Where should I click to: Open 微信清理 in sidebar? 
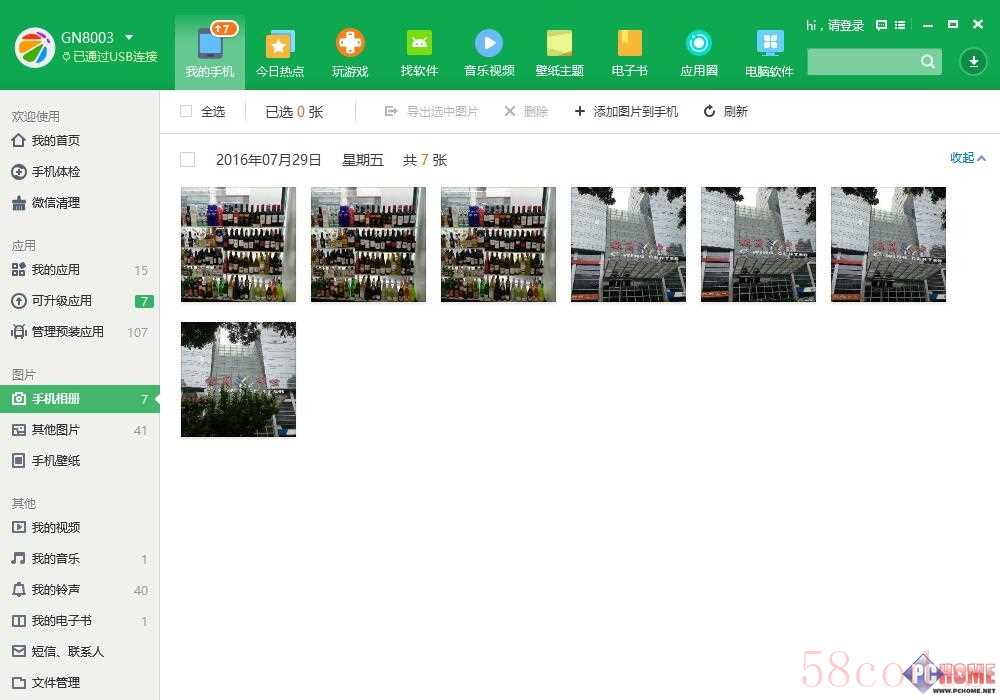(x=80, y=203)
